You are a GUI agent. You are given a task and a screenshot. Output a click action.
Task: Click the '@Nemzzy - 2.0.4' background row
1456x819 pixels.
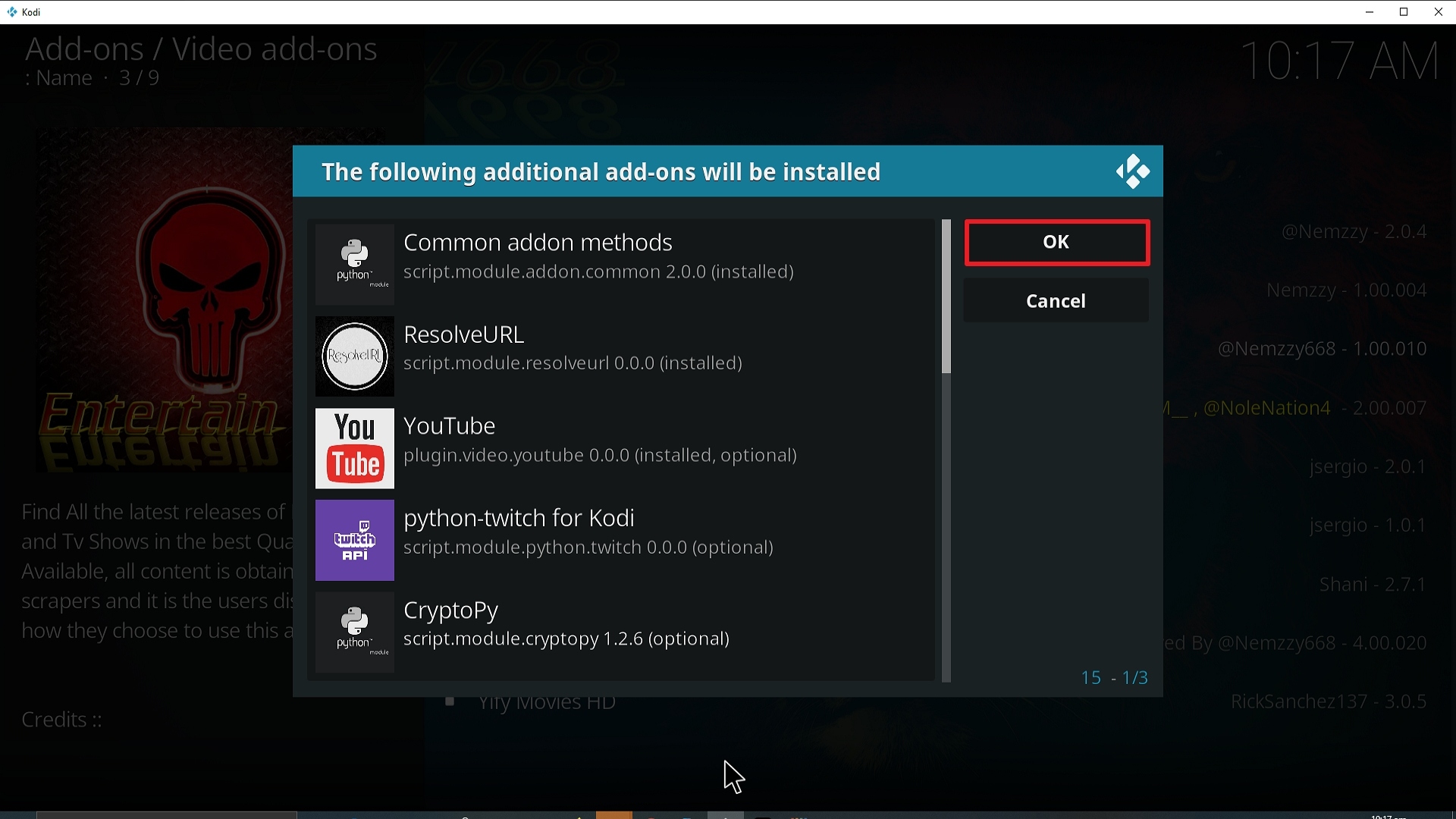[x=1354, y=232]
